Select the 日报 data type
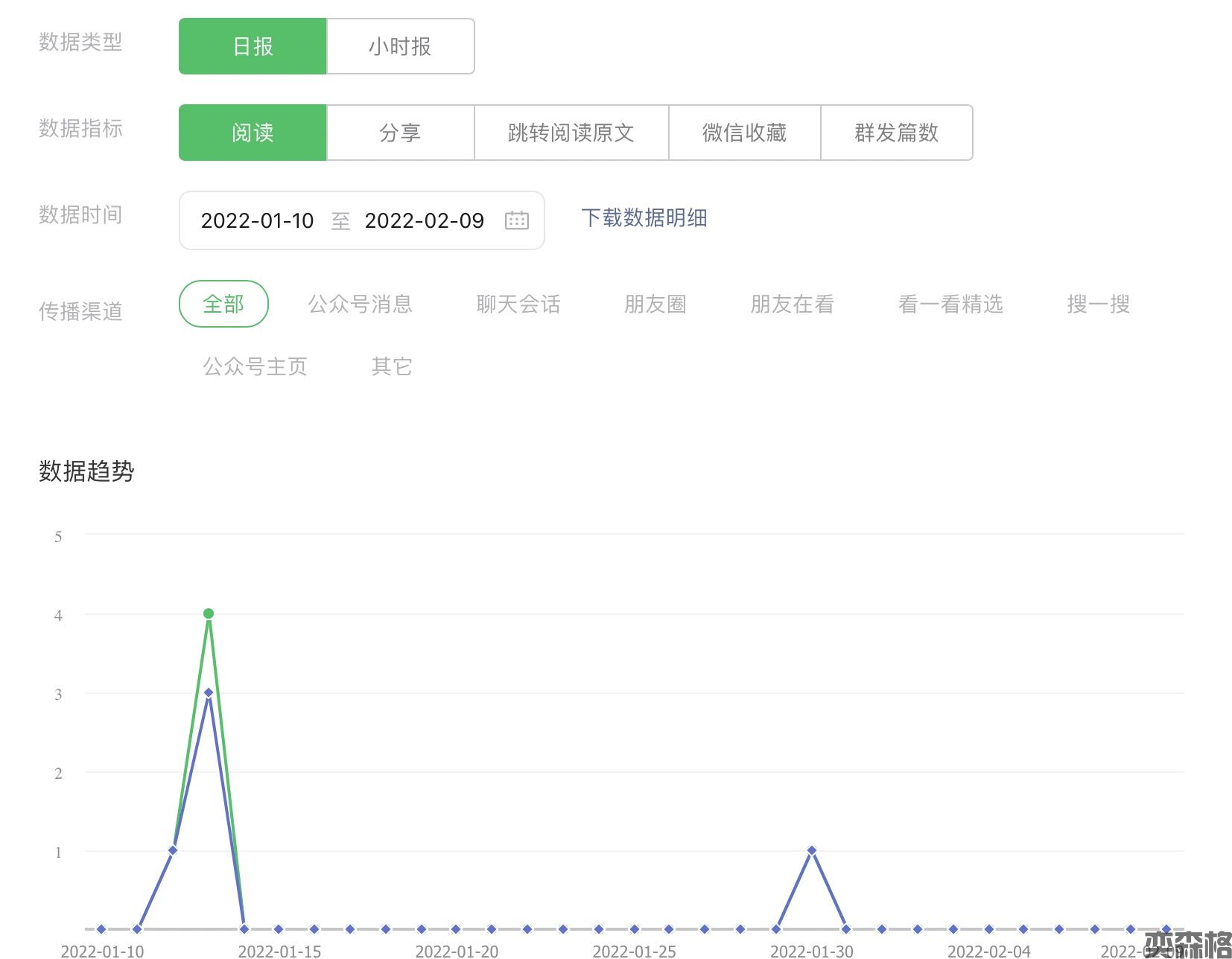 [x=253, y=46]
